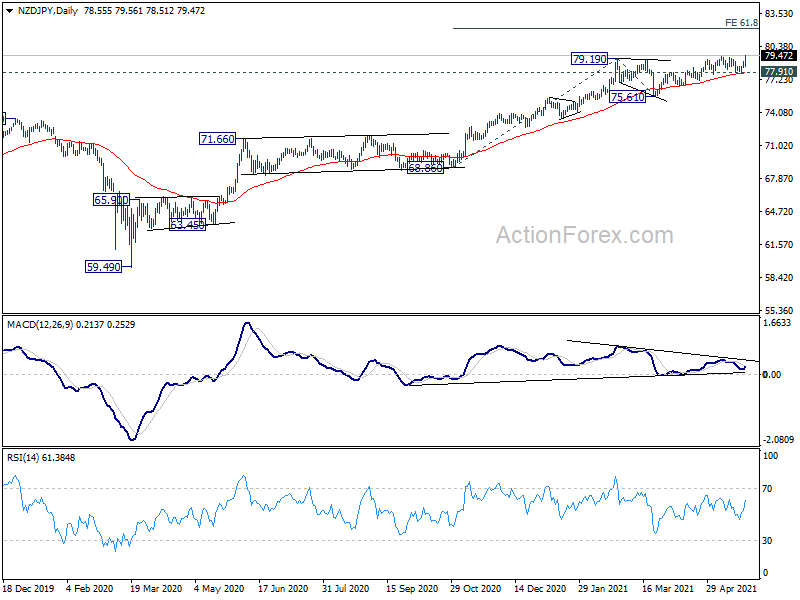The height and width of the screenshot is (600, 800).
Task: Select the 71.660 price label
Action: (217, 139)
